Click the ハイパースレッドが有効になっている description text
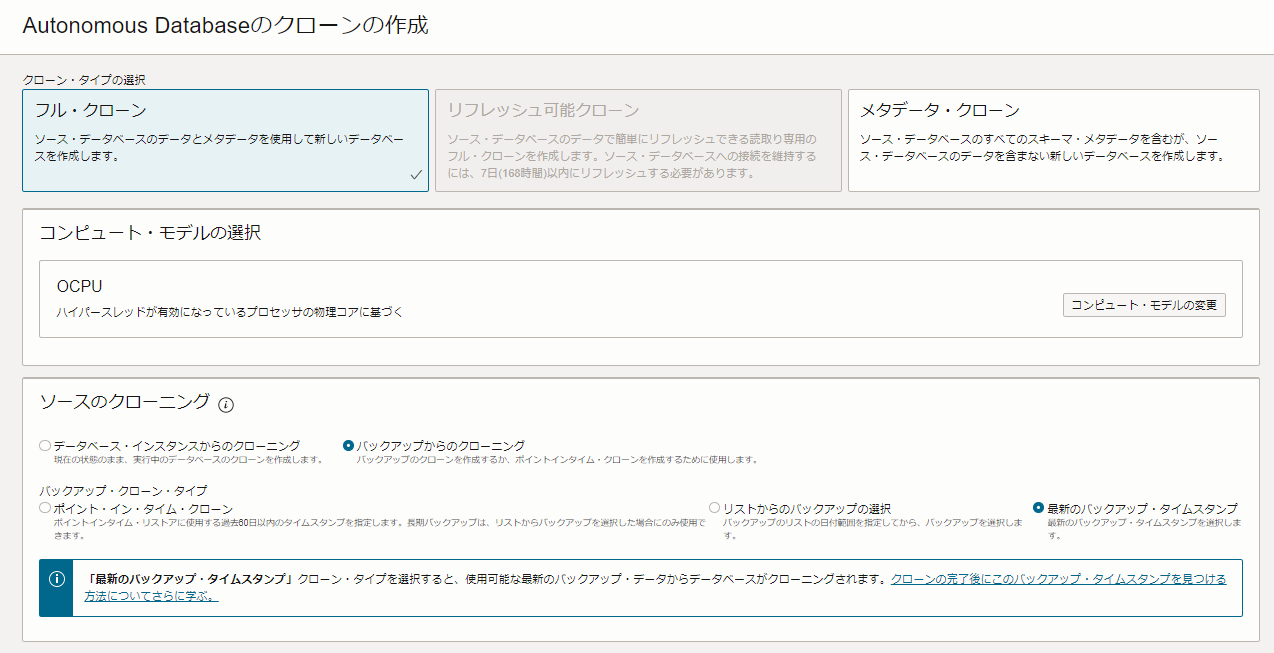Screen dimensions: 1274x653 pyautogui.click(x=230, y=312)
